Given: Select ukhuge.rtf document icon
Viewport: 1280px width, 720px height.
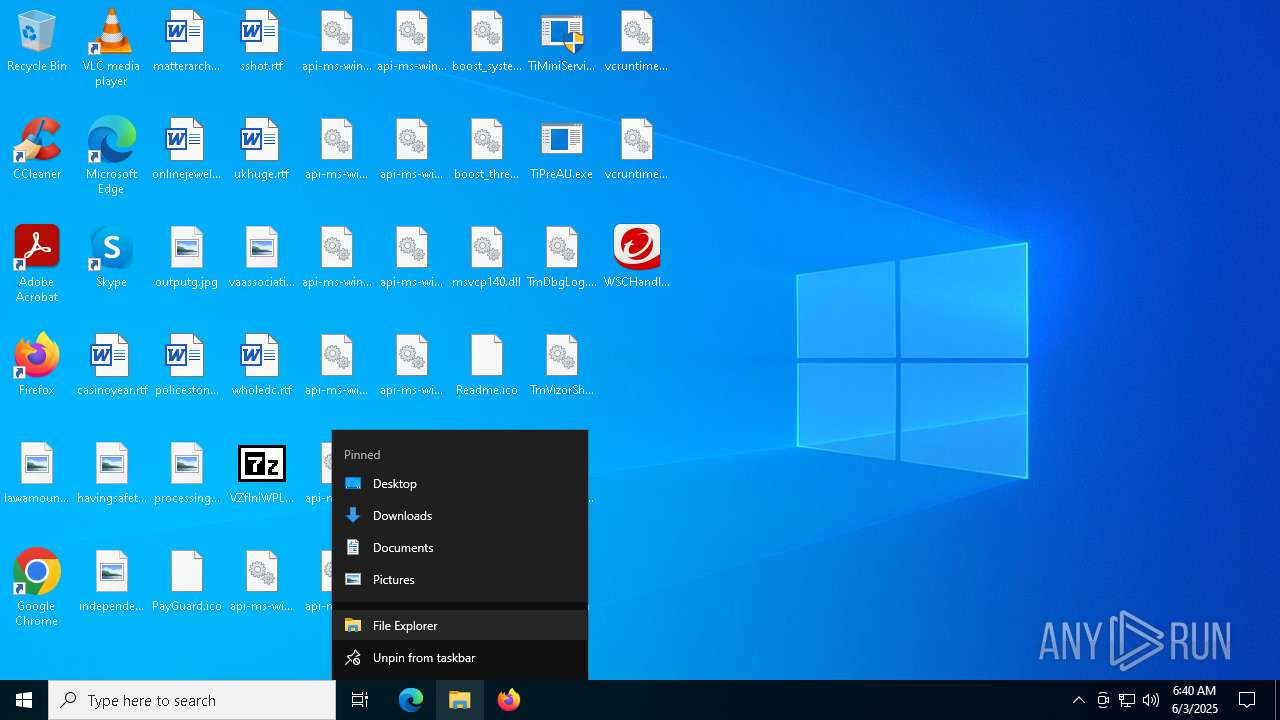Looking at the screenshot, I should pos(261,149).
